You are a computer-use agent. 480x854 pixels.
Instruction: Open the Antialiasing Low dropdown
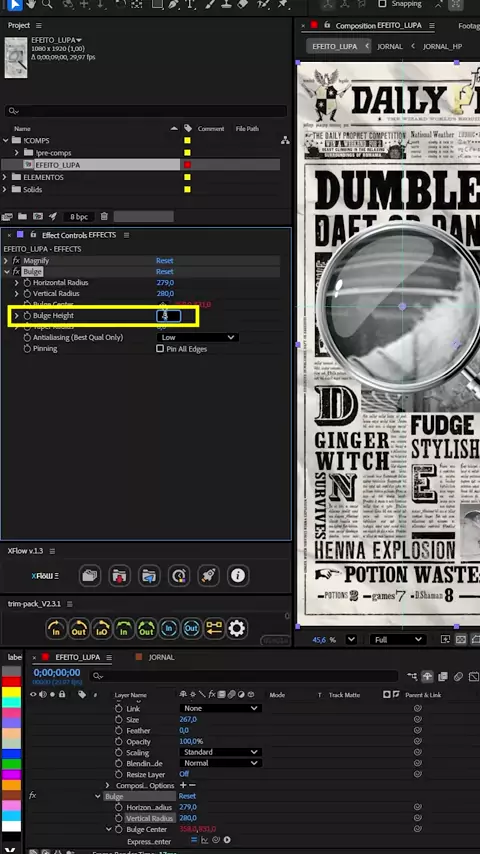(197, 338)
